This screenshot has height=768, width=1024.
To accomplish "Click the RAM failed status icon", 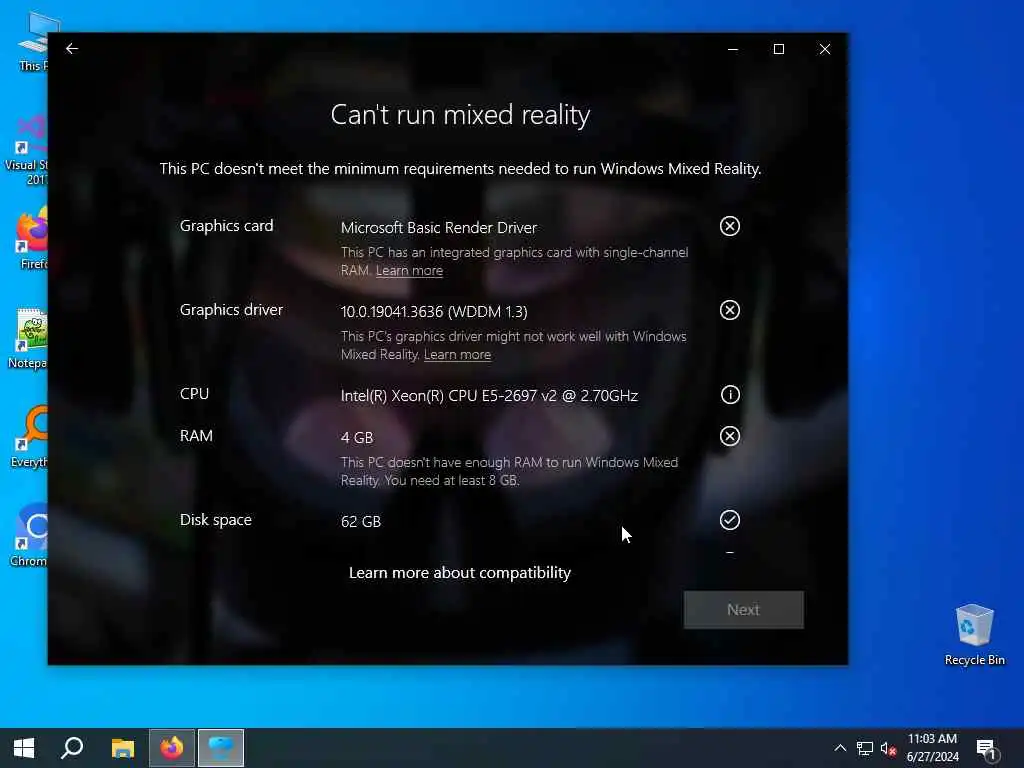I will coord(729,436).
